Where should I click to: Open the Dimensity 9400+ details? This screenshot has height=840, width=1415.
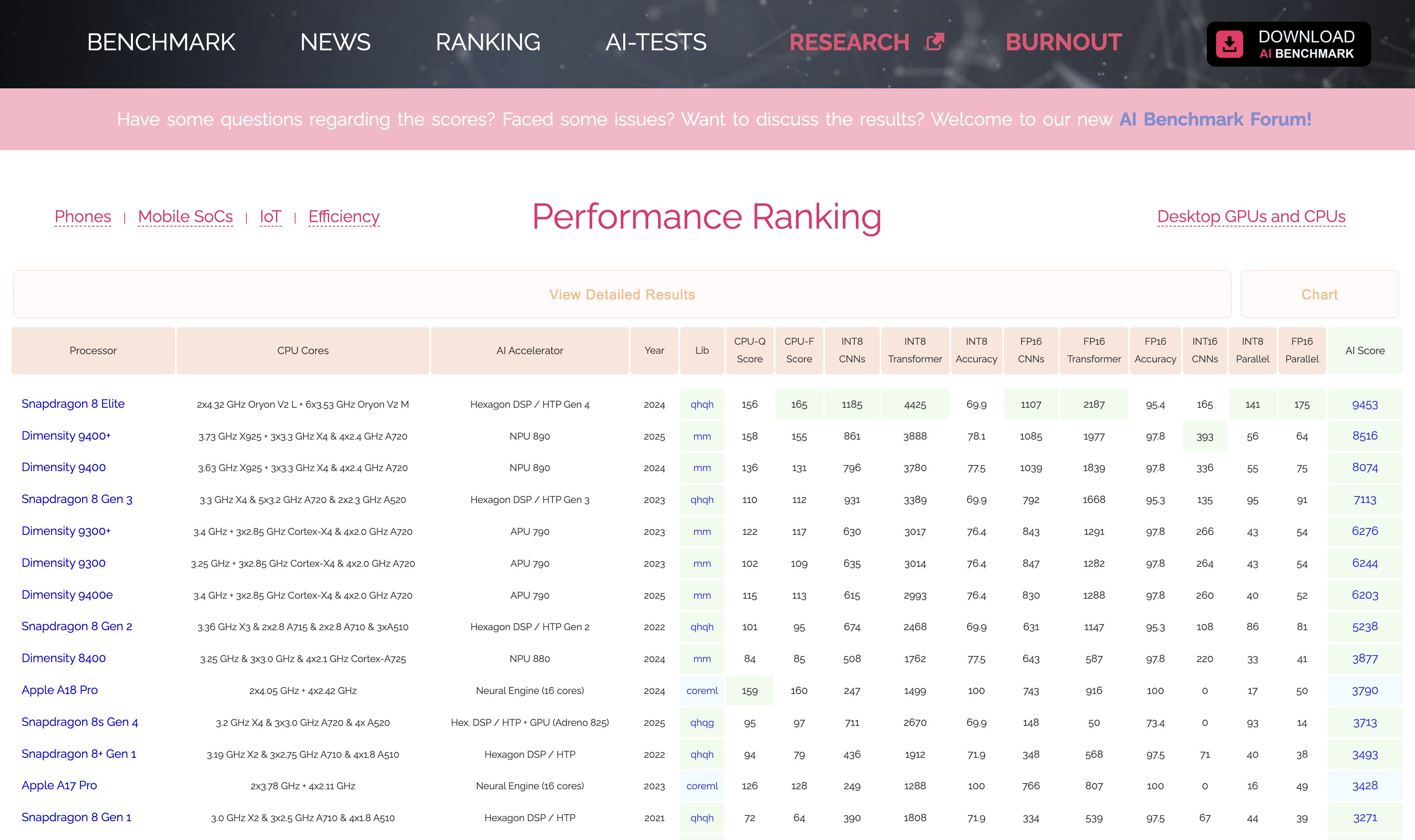pos(66,435)
